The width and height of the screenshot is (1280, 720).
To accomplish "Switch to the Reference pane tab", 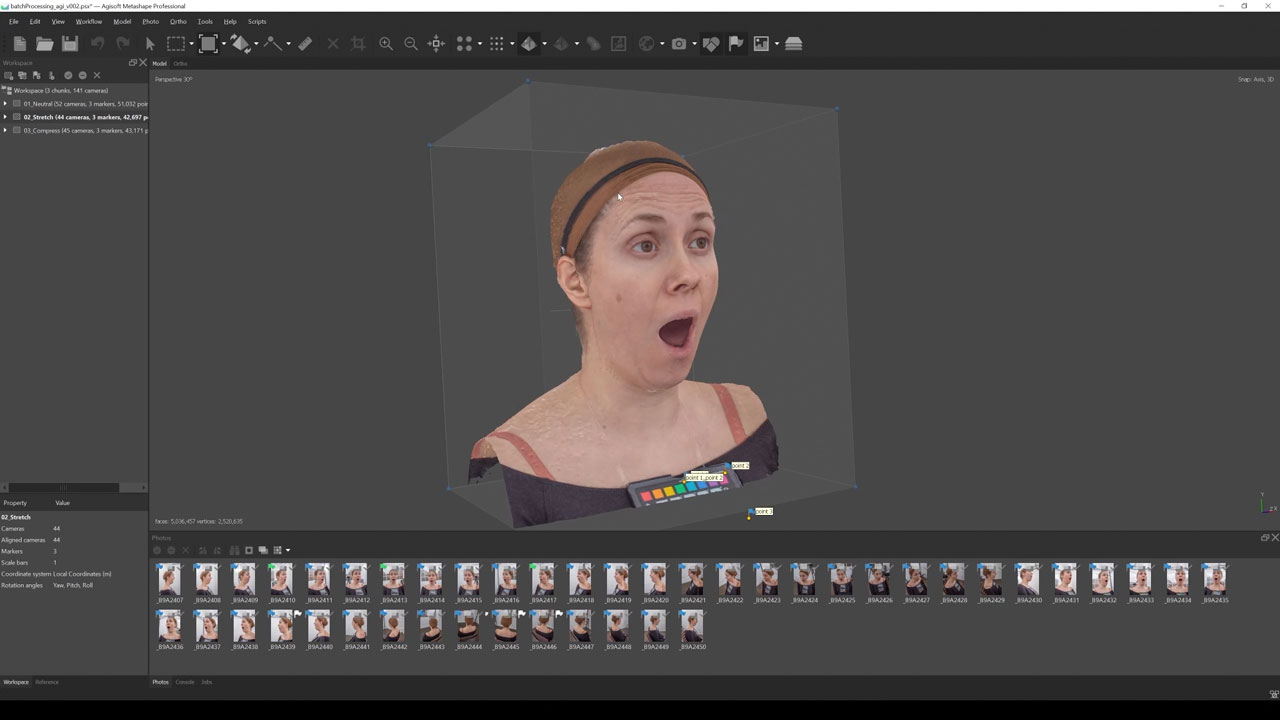I will 47,682.
